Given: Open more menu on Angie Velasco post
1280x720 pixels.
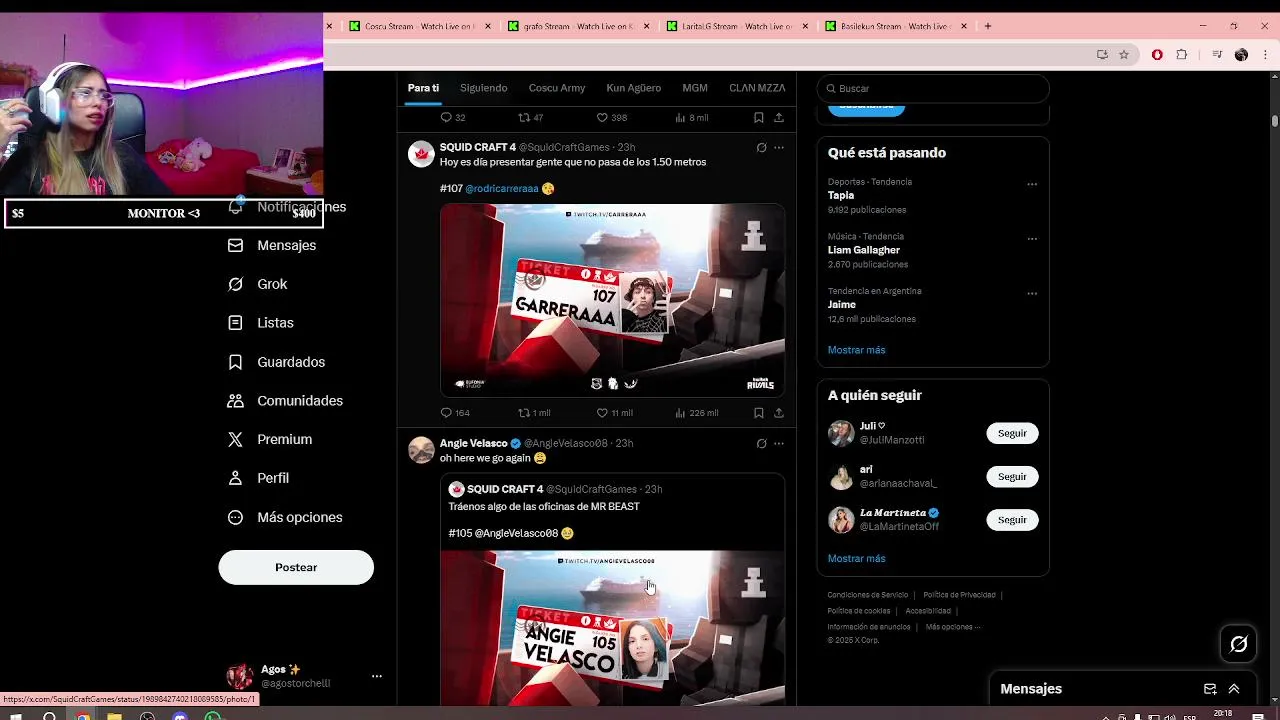Looking at the screenshot, I should (779, 444).
